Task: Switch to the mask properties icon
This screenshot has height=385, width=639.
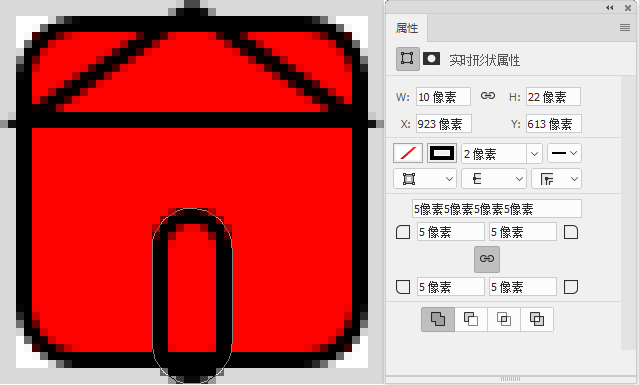Action: tap(431, 59)
